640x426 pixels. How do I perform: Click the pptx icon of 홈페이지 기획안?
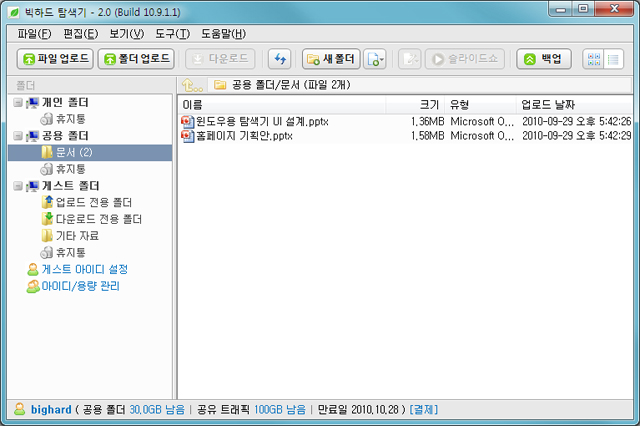click(188, 136)
